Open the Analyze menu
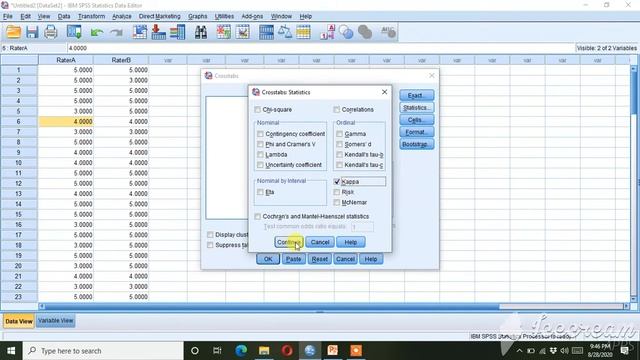 (x=122, y=16)
